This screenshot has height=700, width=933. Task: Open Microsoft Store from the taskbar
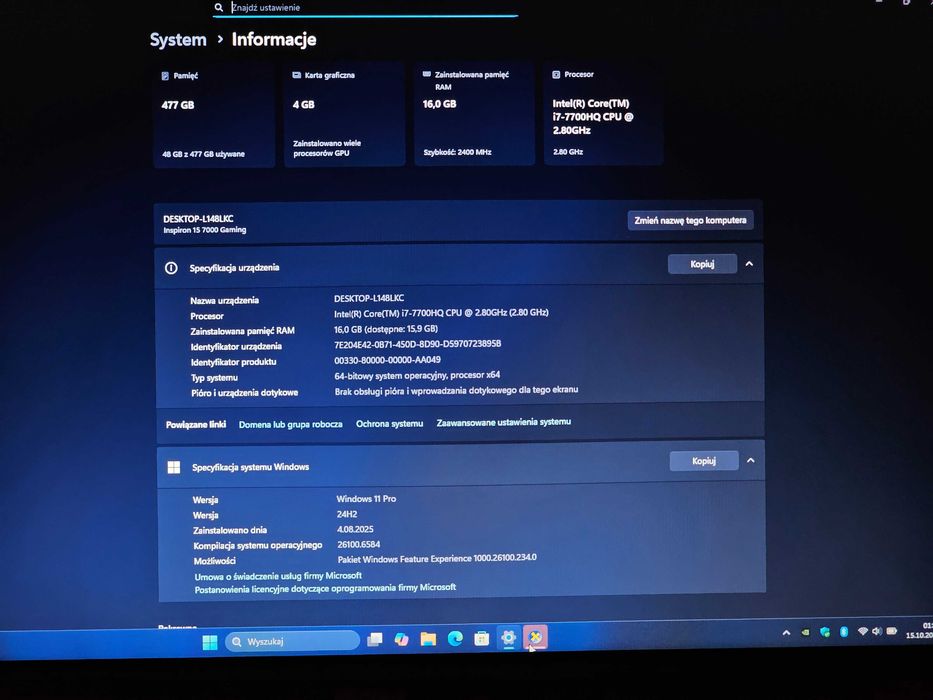click(x=481, y=638)
